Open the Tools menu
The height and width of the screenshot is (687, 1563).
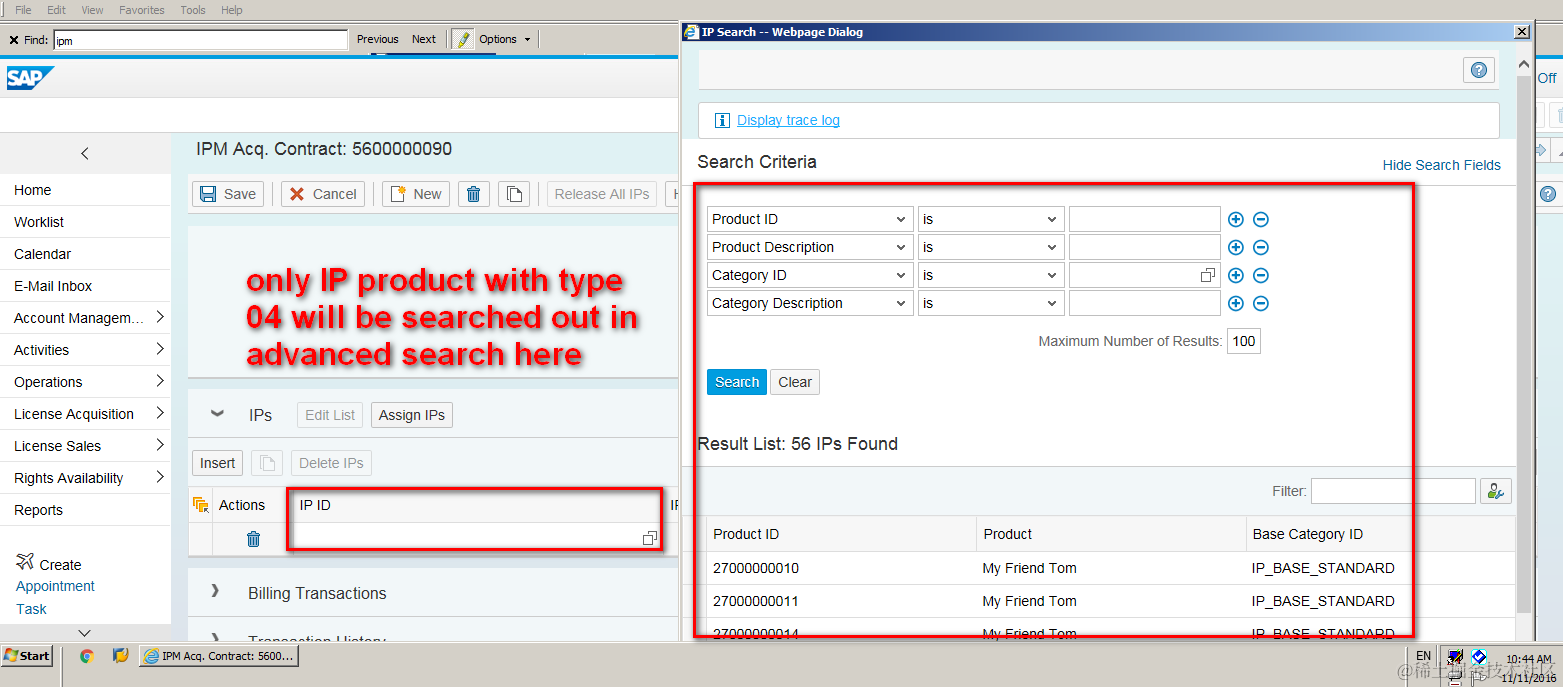coord(193,10)
